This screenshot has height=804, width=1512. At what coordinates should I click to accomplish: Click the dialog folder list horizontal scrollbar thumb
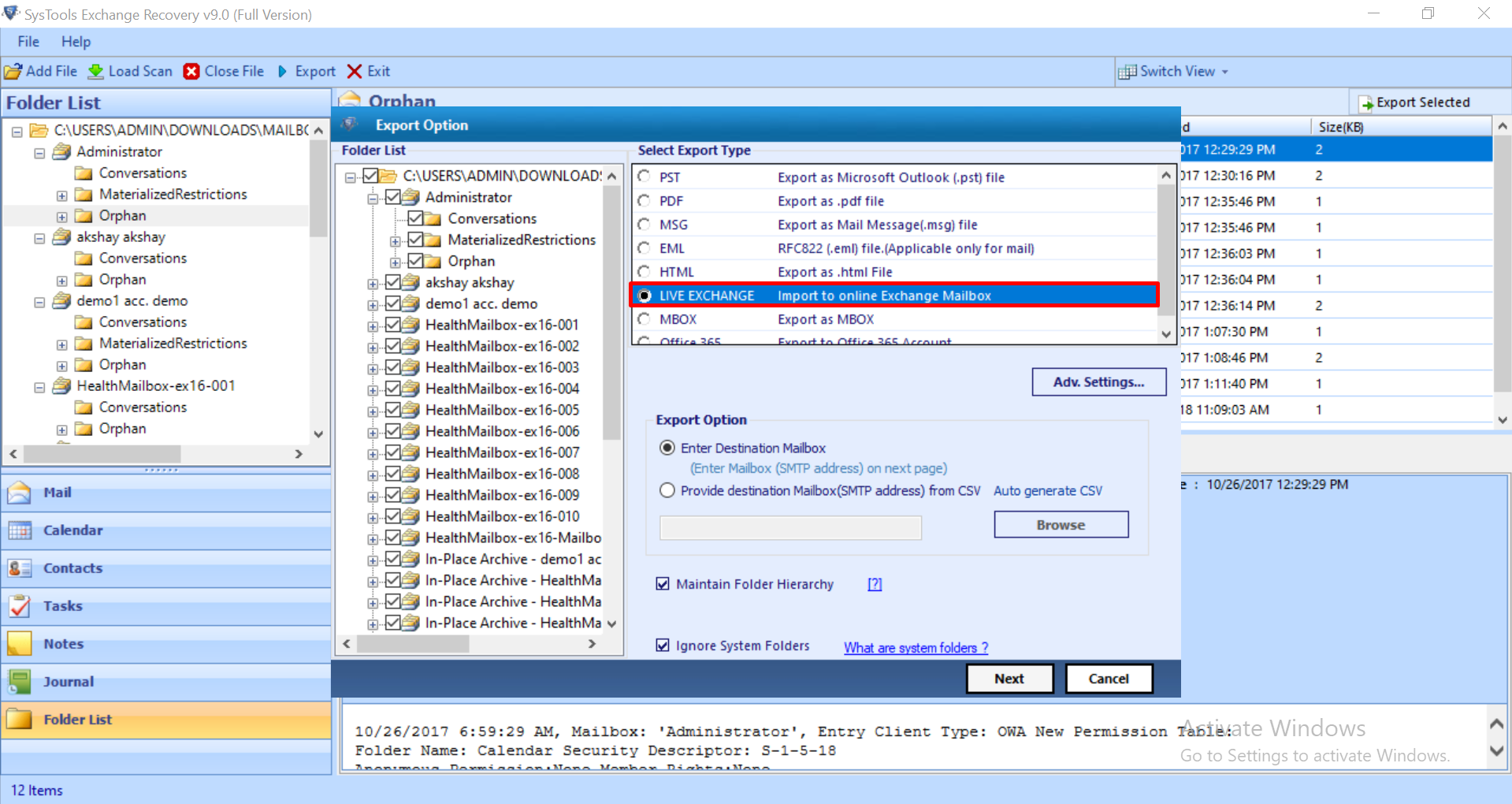click(413, 644)
